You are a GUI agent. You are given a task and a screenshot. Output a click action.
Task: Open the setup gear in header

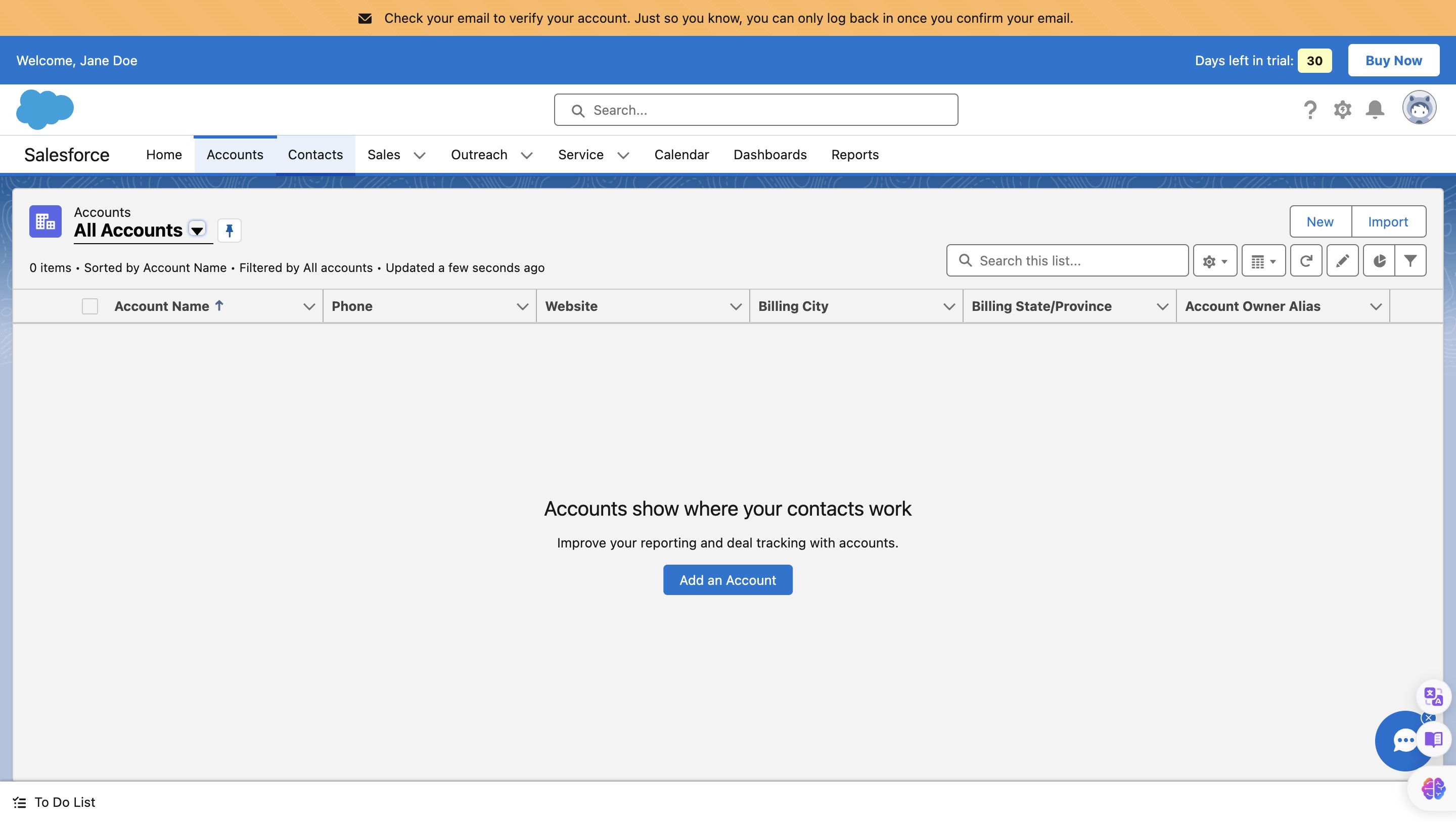click(x=1342, y=110)
